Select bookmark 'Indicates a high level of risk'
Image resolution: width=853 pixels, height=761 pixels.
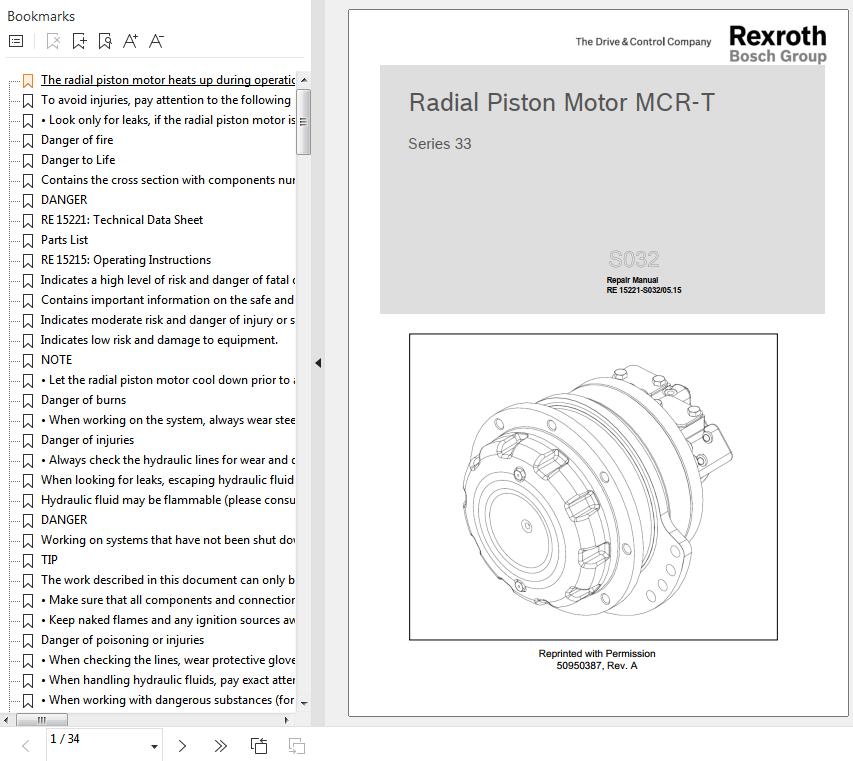pos(168,280)
